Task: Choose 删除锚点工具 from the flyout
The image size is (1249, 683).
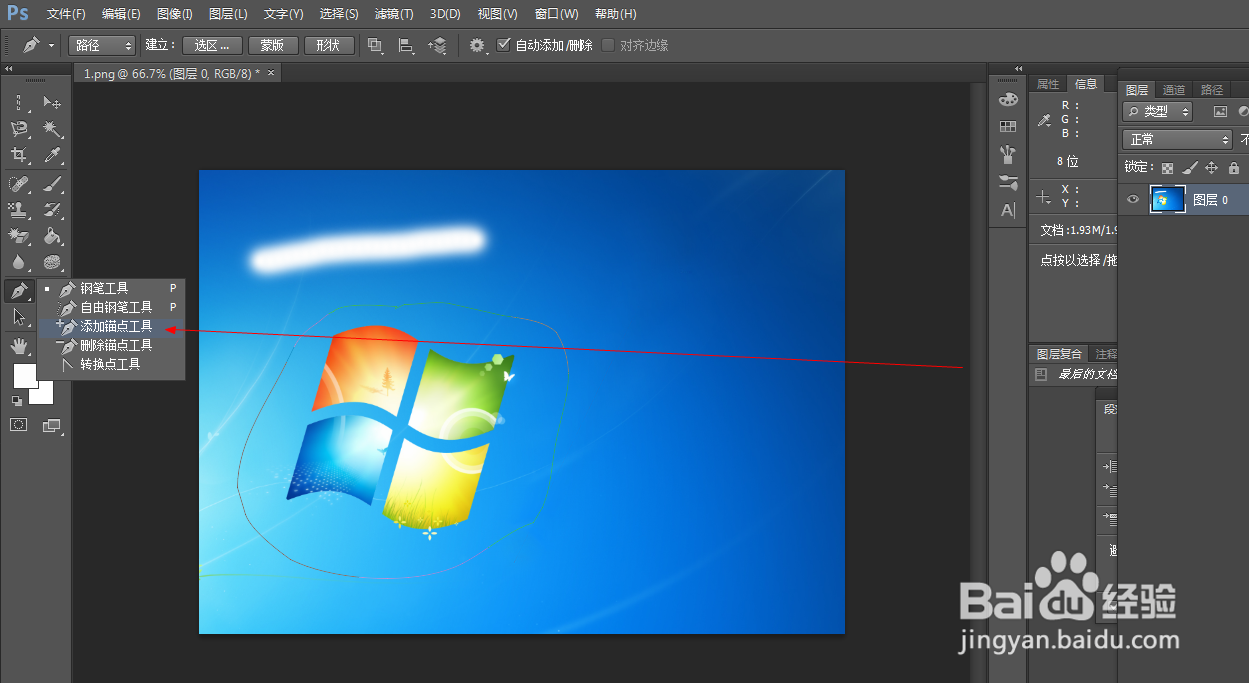Action: point(112,345)
